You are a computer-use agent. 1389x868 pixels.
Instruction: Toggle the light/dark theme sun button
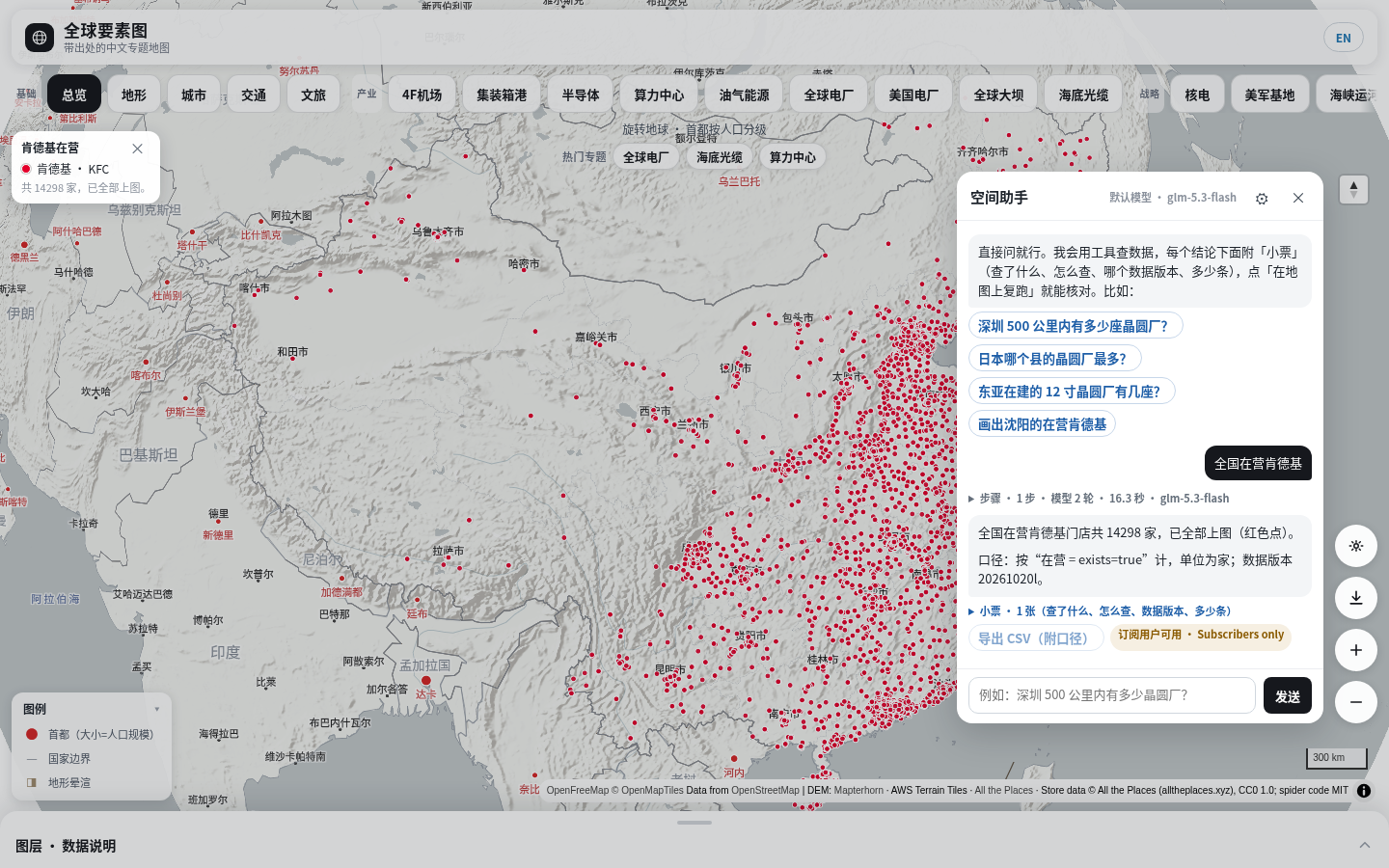1355,546
